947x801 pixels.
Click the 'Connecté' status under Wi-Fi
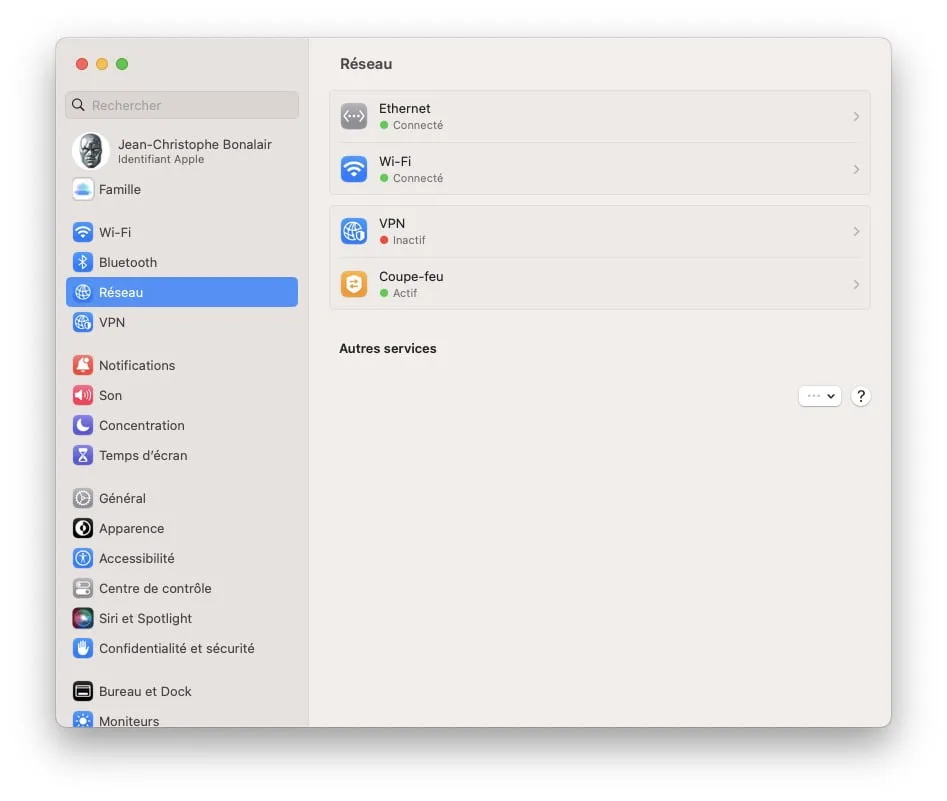coord(418,178)
